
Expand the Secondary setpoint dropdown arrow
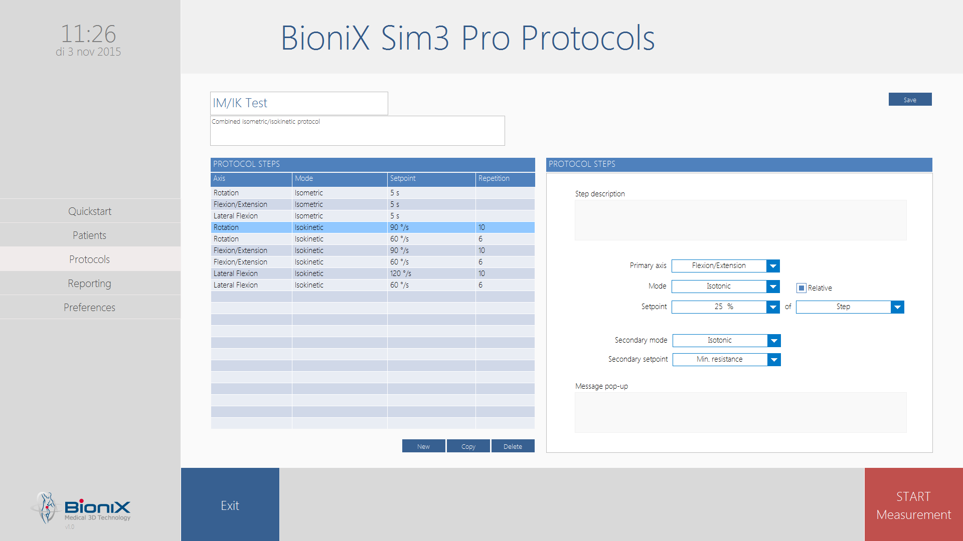pos(774,359)
